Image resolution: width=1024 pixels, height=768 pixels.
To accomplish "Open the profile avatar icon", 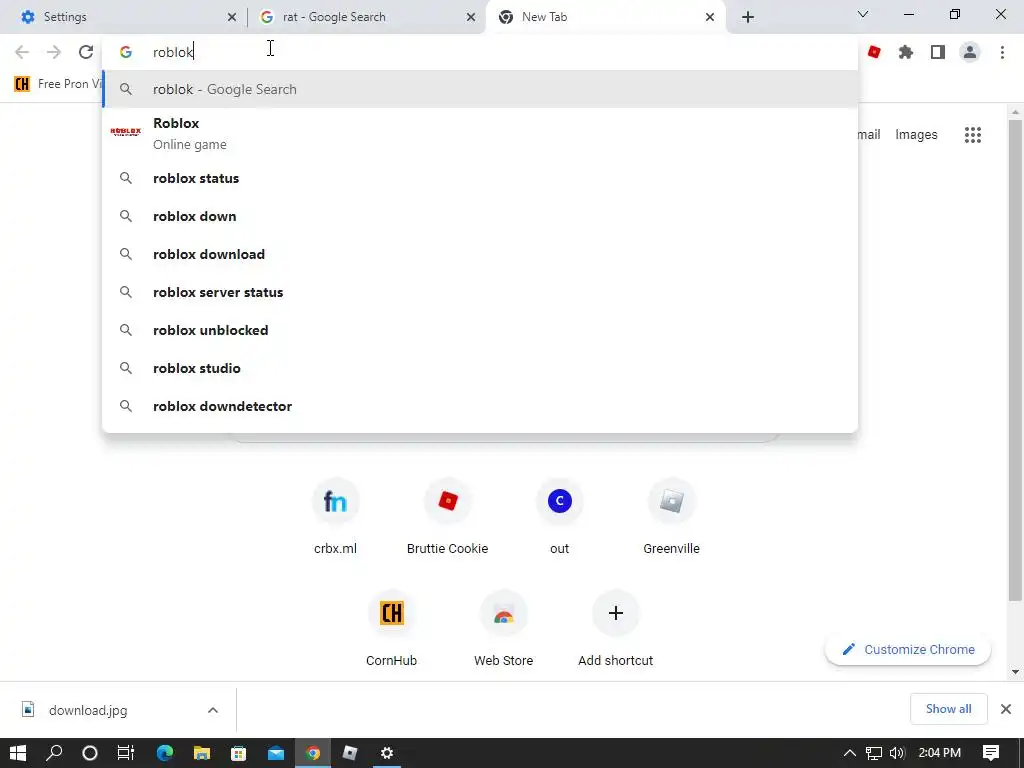I will [970, 52].
